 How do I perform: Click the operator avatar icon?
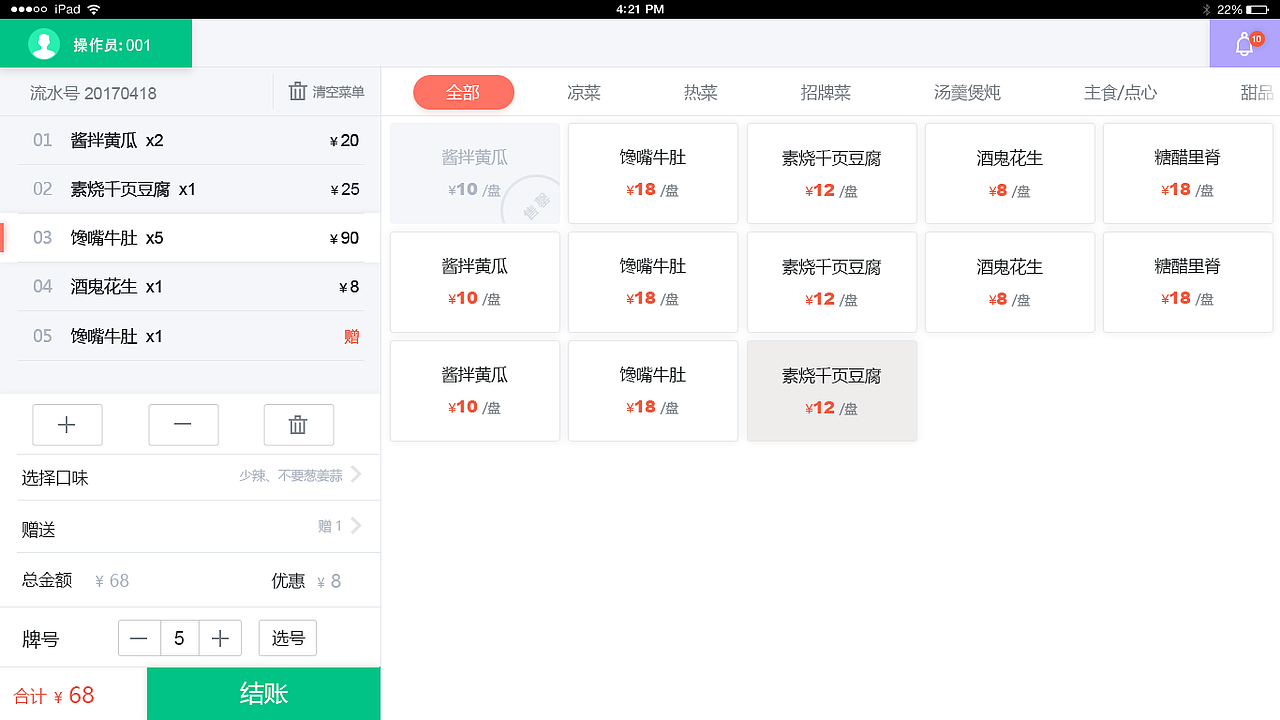(x=42, y=44)
